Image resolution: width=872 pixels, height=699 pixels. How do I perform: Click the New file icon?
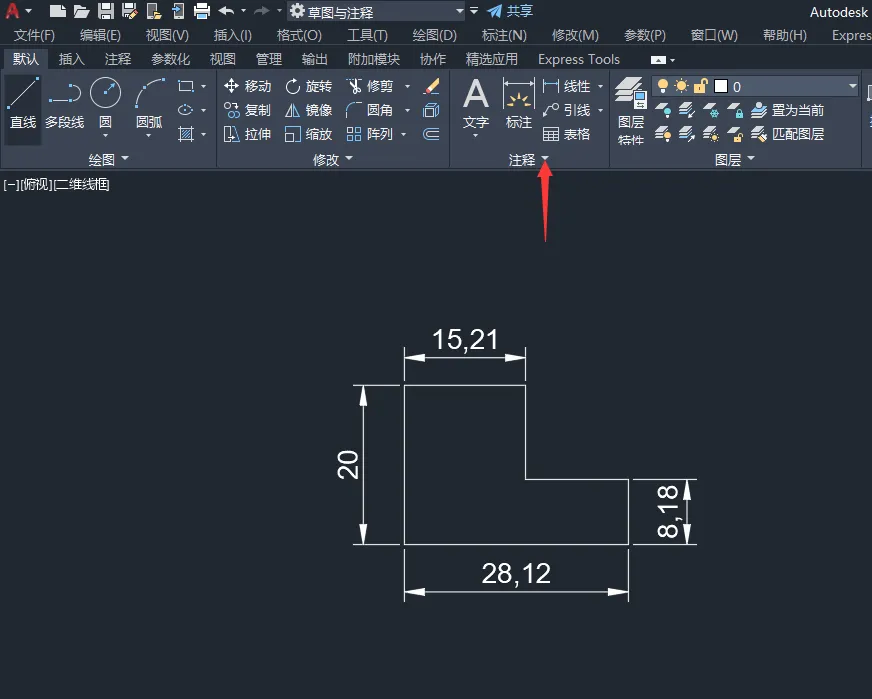(57, 11)
